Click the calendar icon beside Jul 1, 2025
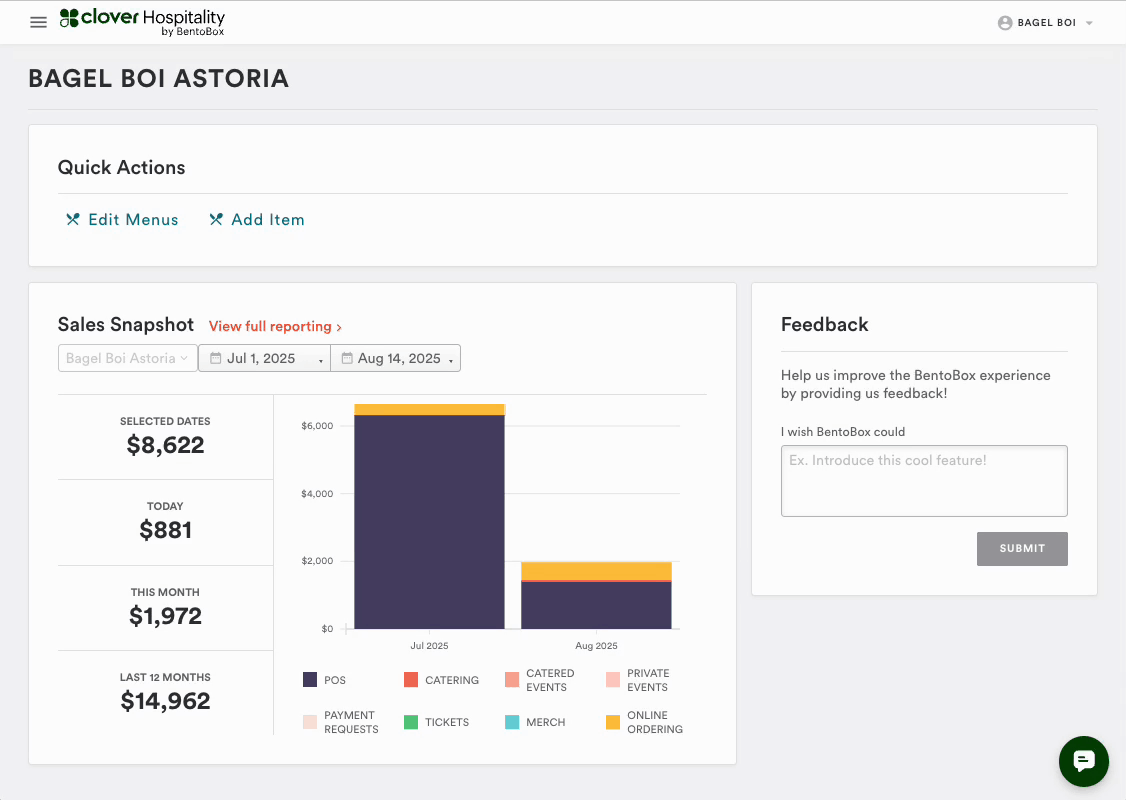The width and height of the screenshot is (1126, 800). click(x=215, y=358)
